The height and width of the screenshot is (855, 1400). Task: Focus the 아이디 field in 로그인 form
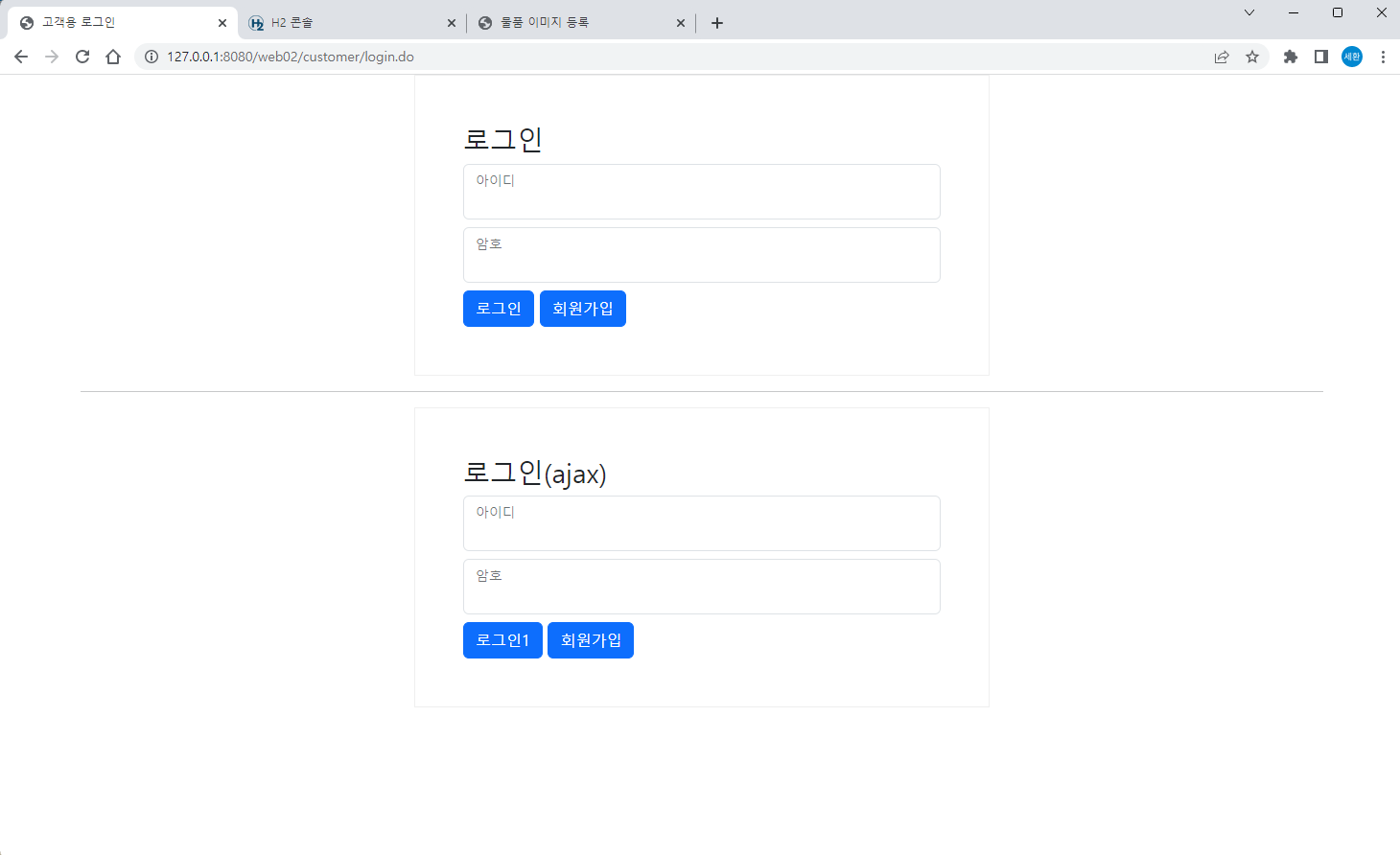[702, 192]
